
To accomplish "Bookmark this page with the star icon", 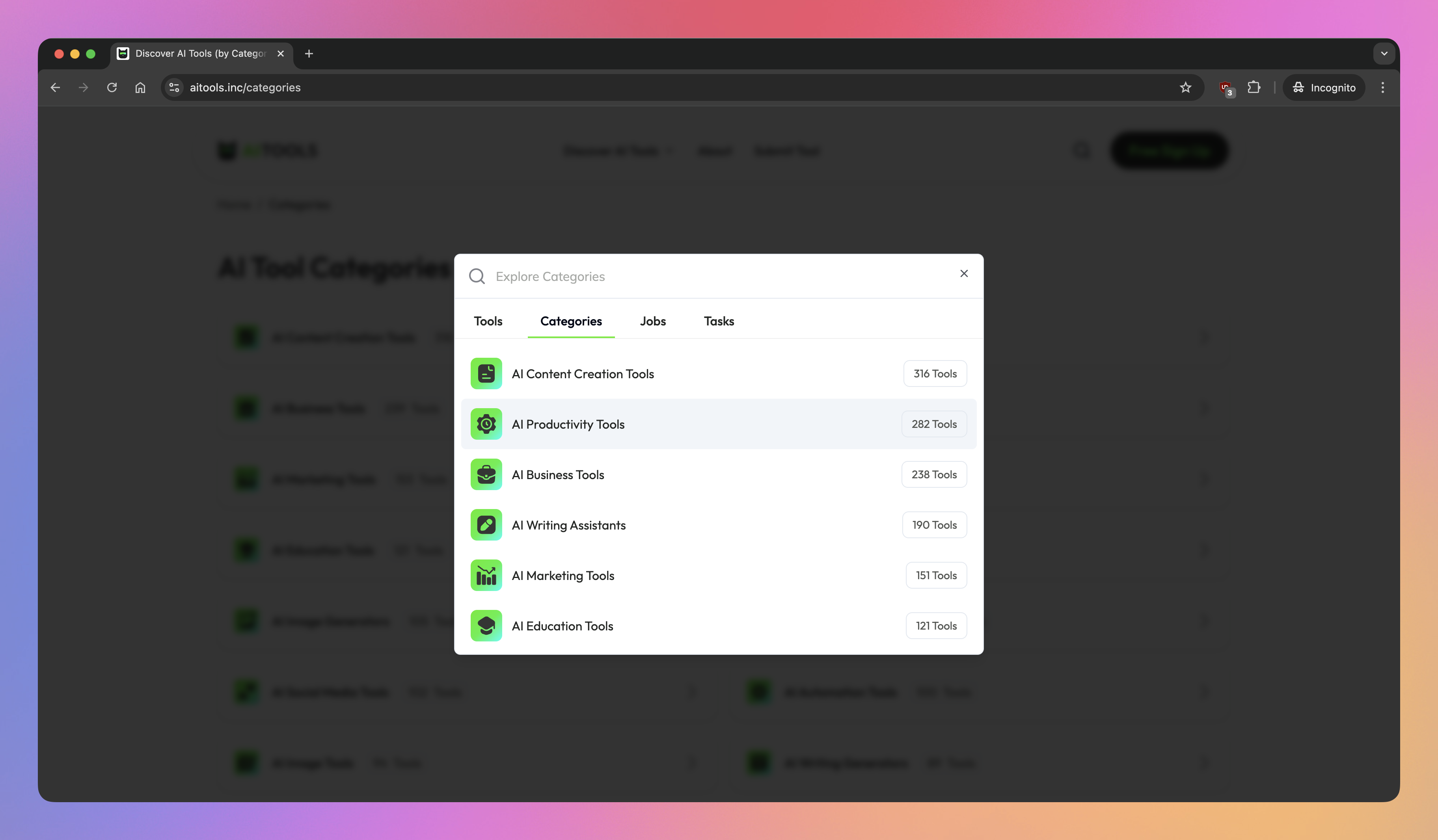I will (1185, 87).
